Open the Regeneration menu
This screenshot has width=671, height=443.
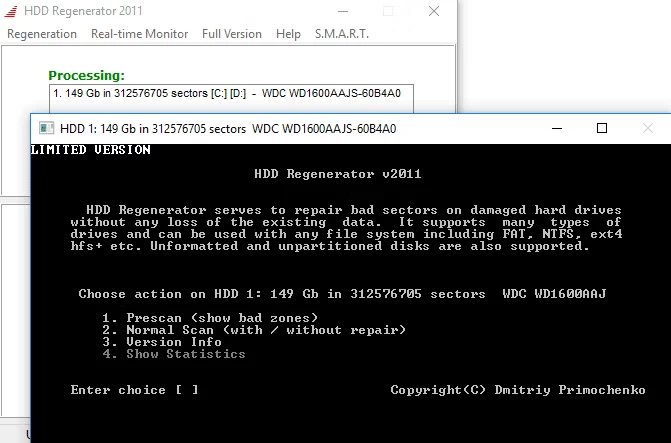tap(42, 34)
